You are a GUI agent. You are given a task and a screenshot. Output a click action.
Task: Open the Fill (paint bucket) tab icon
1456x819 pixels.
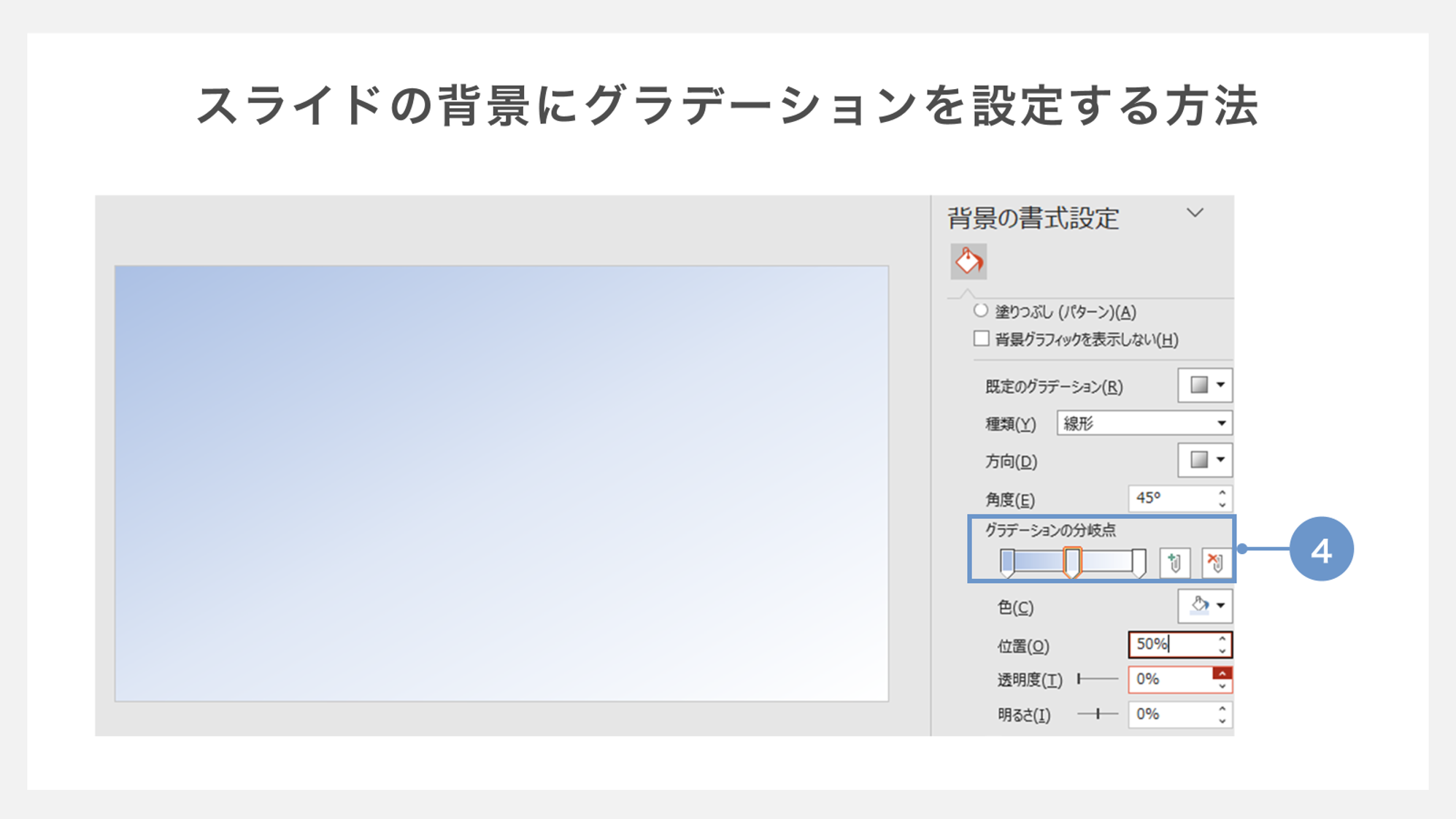[x=968, y=261]
